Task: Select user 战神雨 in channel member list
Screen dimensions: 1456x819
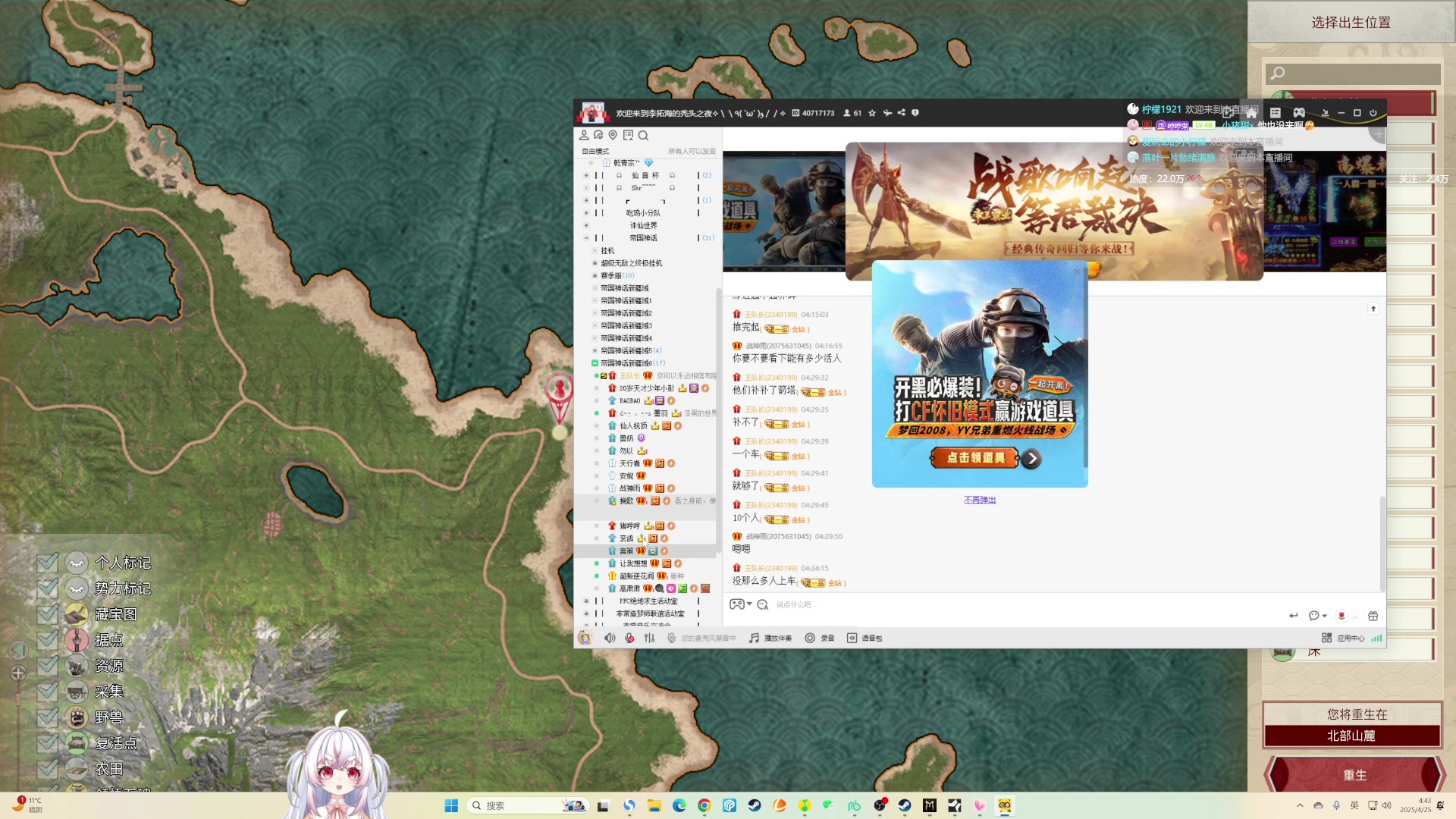Action: [629, 488]
